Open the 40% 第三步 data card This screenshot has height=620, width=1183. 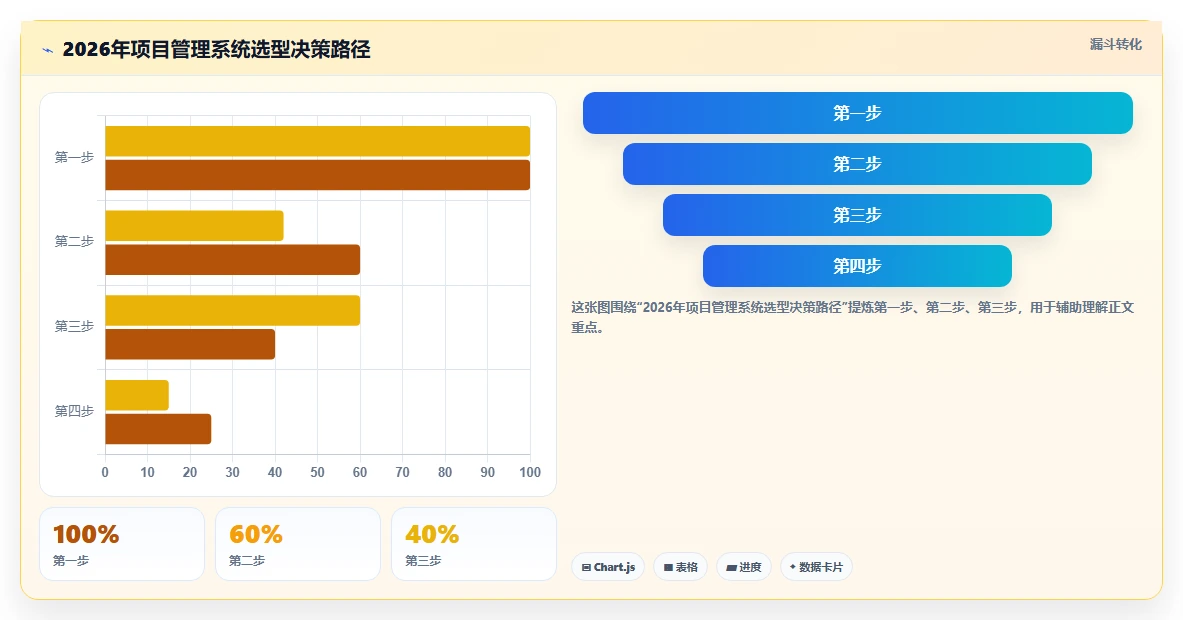474,544
